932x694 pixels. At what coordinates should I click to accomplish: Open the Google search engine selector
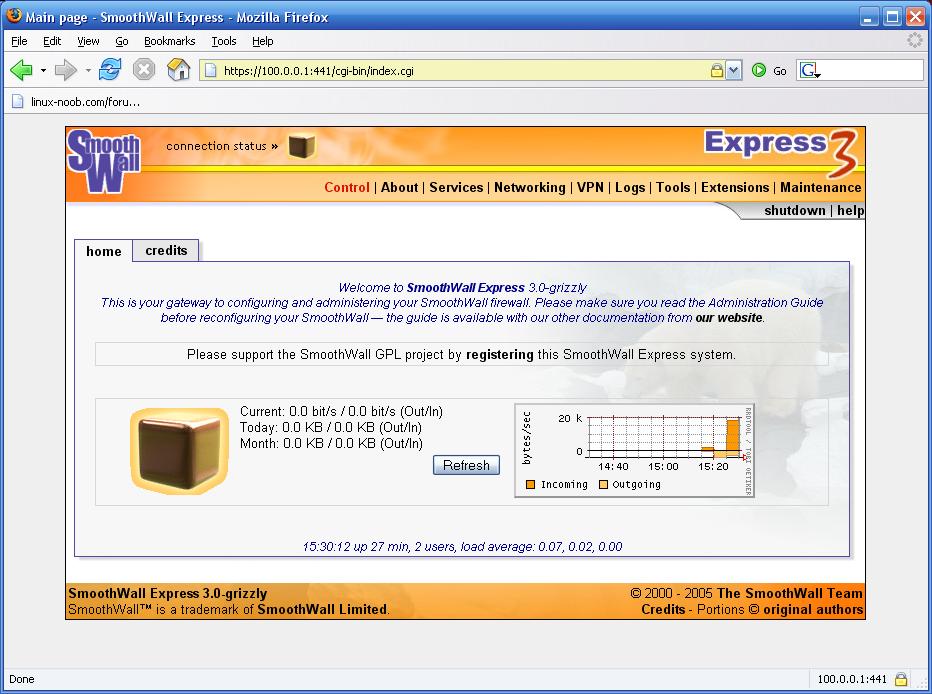click(x=810, y=71)
